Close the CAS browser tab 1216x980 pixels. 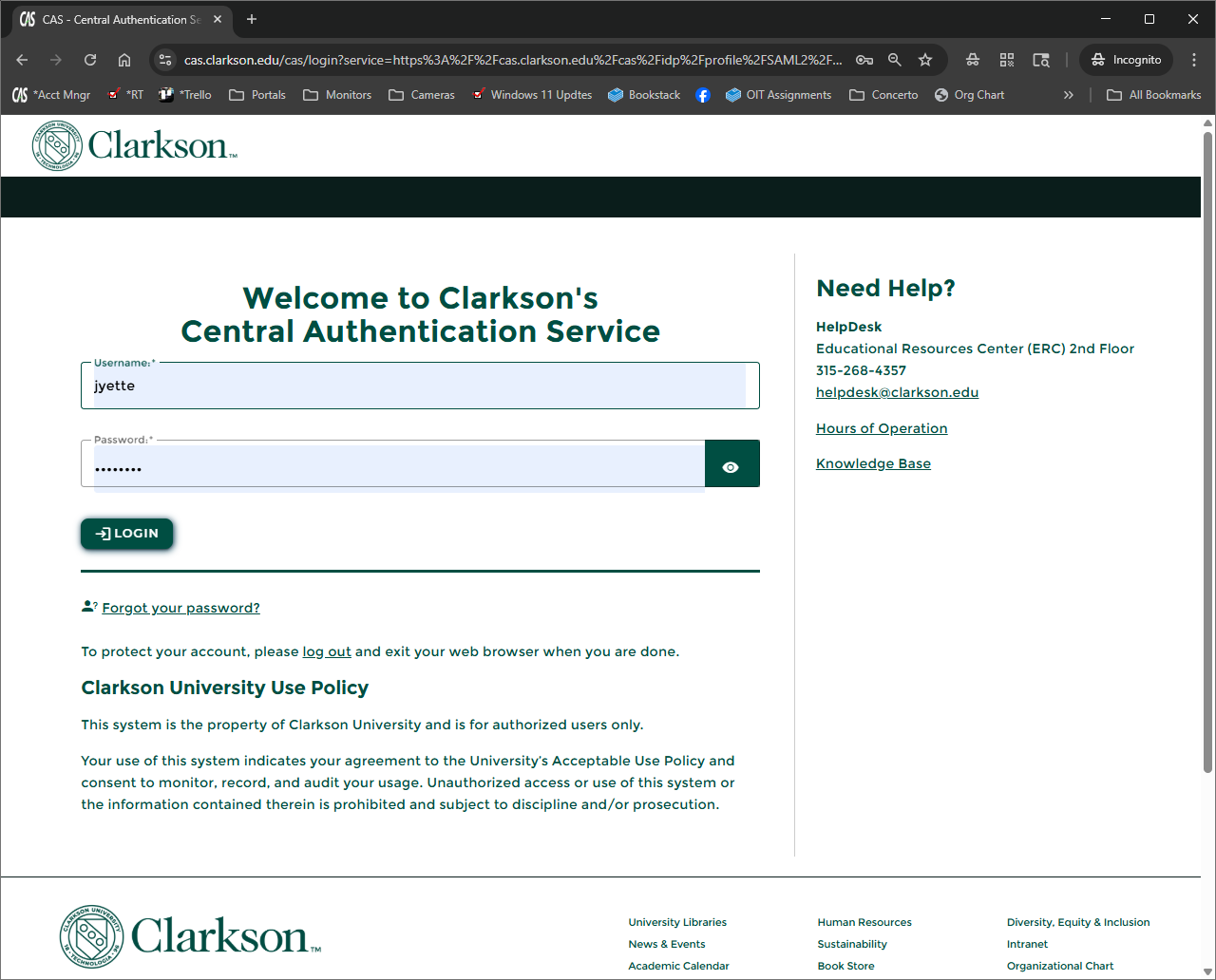pyautogui.click(x=218, y=19)
